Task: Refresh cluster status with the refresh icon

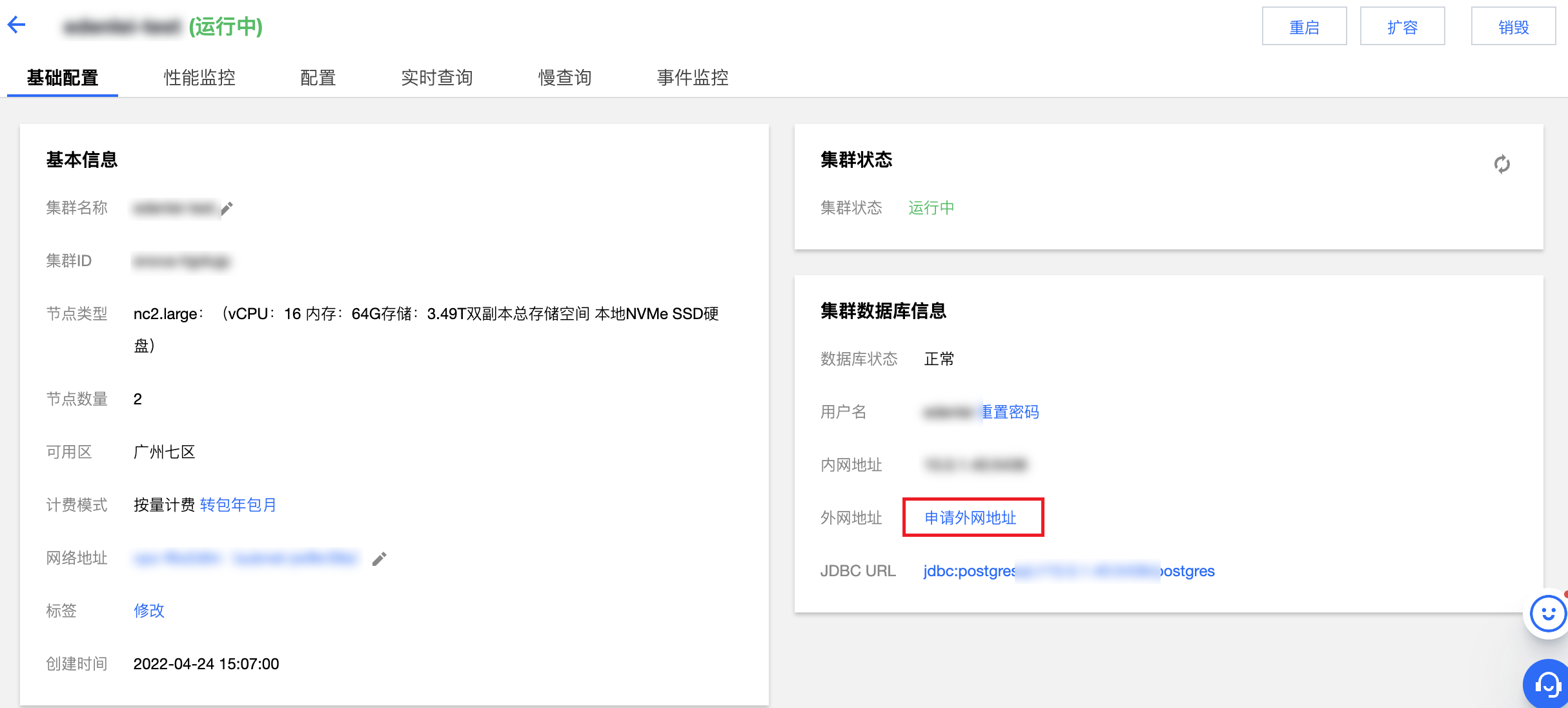Action: [1502, 164]
